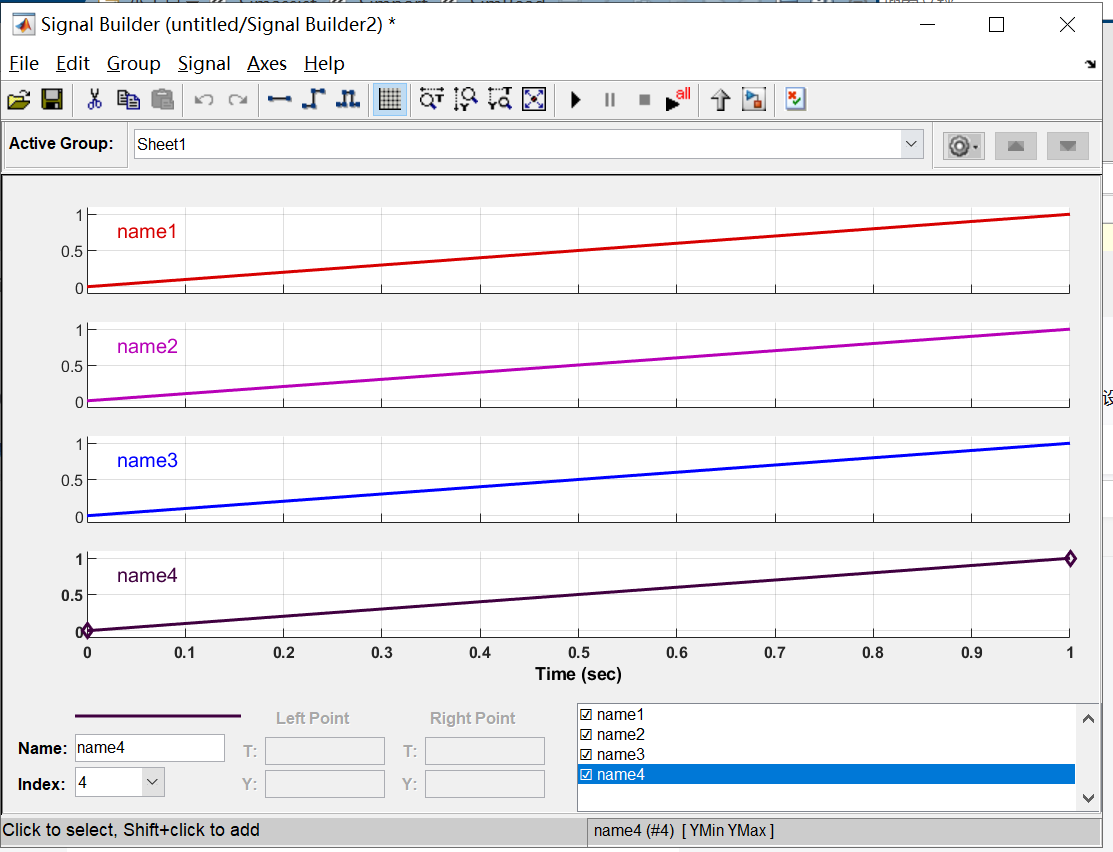1113x852 pixels.
Task: Zoom out to fit view
Action: [534, 99]
